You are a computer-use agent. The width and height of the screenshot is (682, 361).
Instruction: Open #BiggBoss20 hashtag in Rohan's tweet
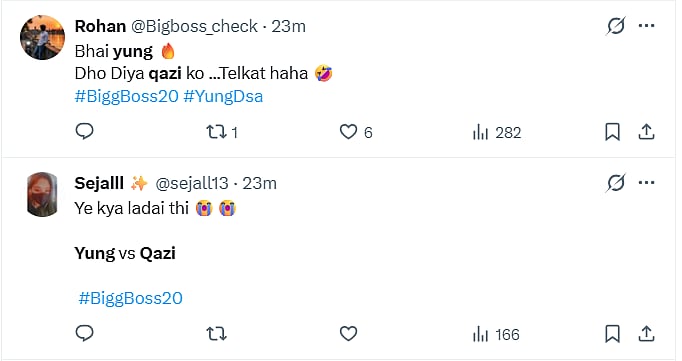(127, 96)
